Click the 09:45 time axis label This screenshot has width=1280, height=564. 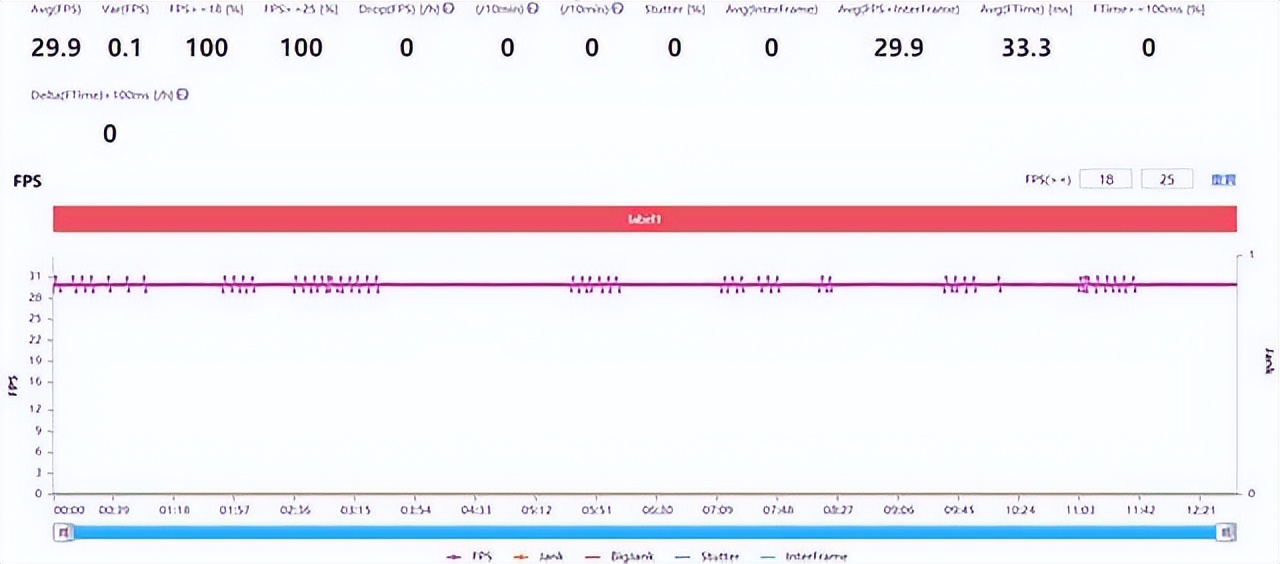coord(959,509)
